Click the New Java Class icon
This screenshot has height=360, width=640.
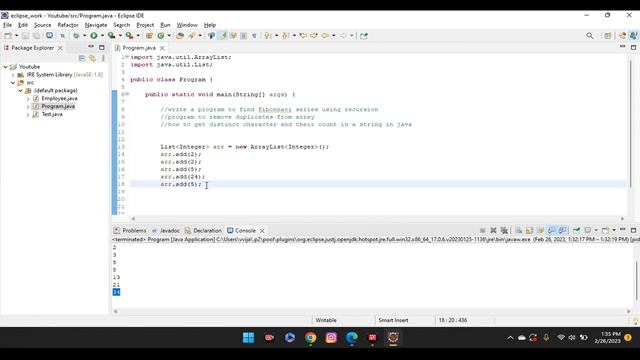pyautogui.click(x=161, y=36)
